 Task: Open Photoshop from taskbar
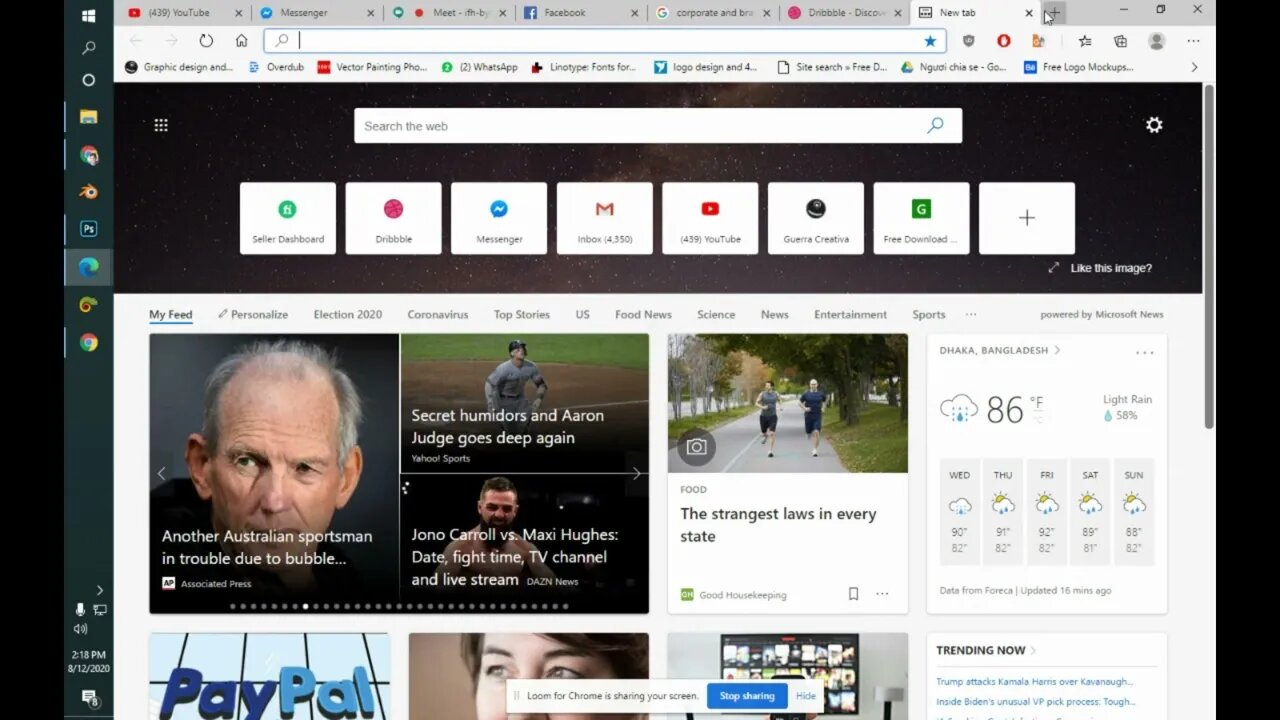click(x=88, y=229)
